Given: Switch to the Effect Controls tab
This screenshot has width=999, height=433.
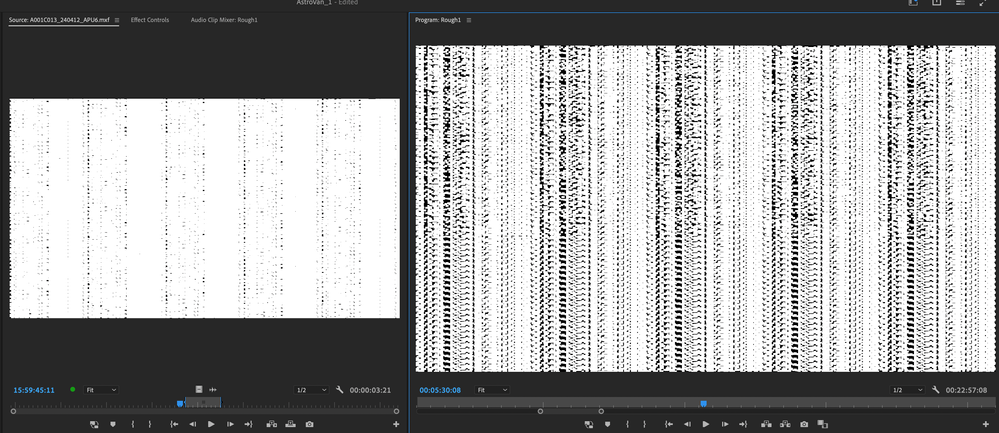Looking at the screenshot, I should point(150,20).
